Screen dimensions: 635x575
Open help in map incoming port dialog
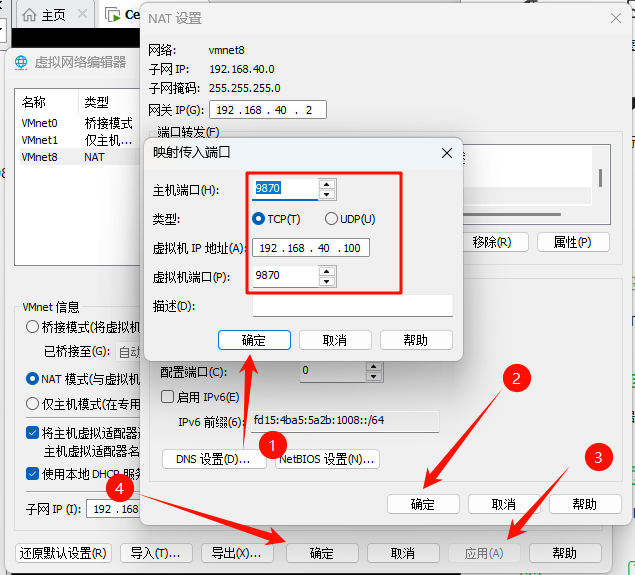point(416,340)
